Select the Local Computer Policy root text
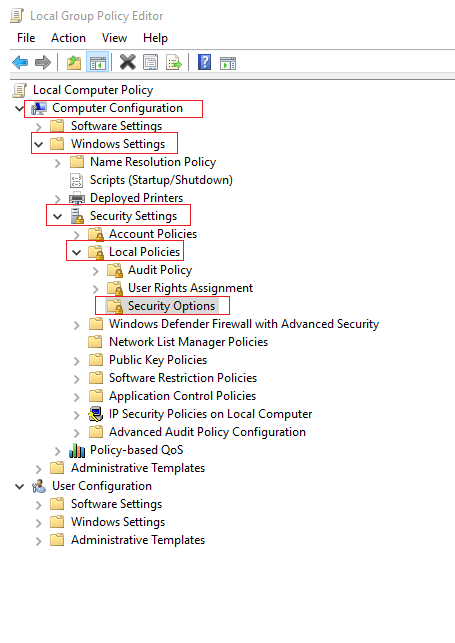Image resolution: width=455 pixels, height=643 pixels. click(x=93, y=90)
